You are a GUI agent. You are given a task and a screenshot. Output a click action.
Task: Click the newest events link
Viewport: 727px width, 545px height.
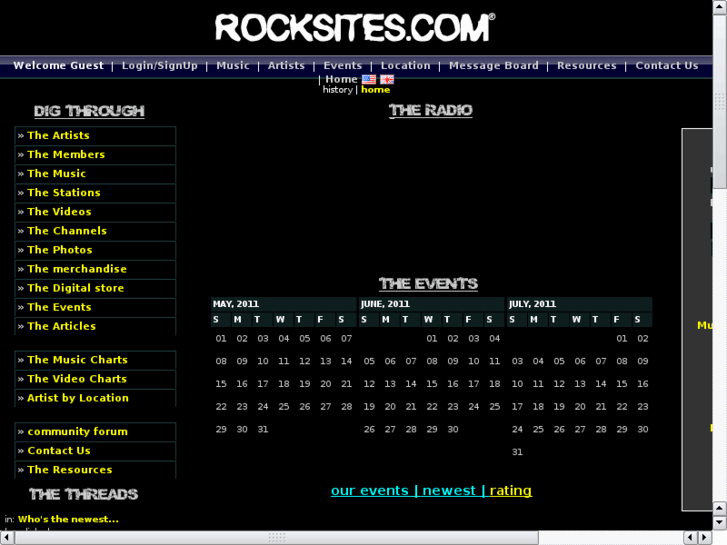[x=449, y=490]
